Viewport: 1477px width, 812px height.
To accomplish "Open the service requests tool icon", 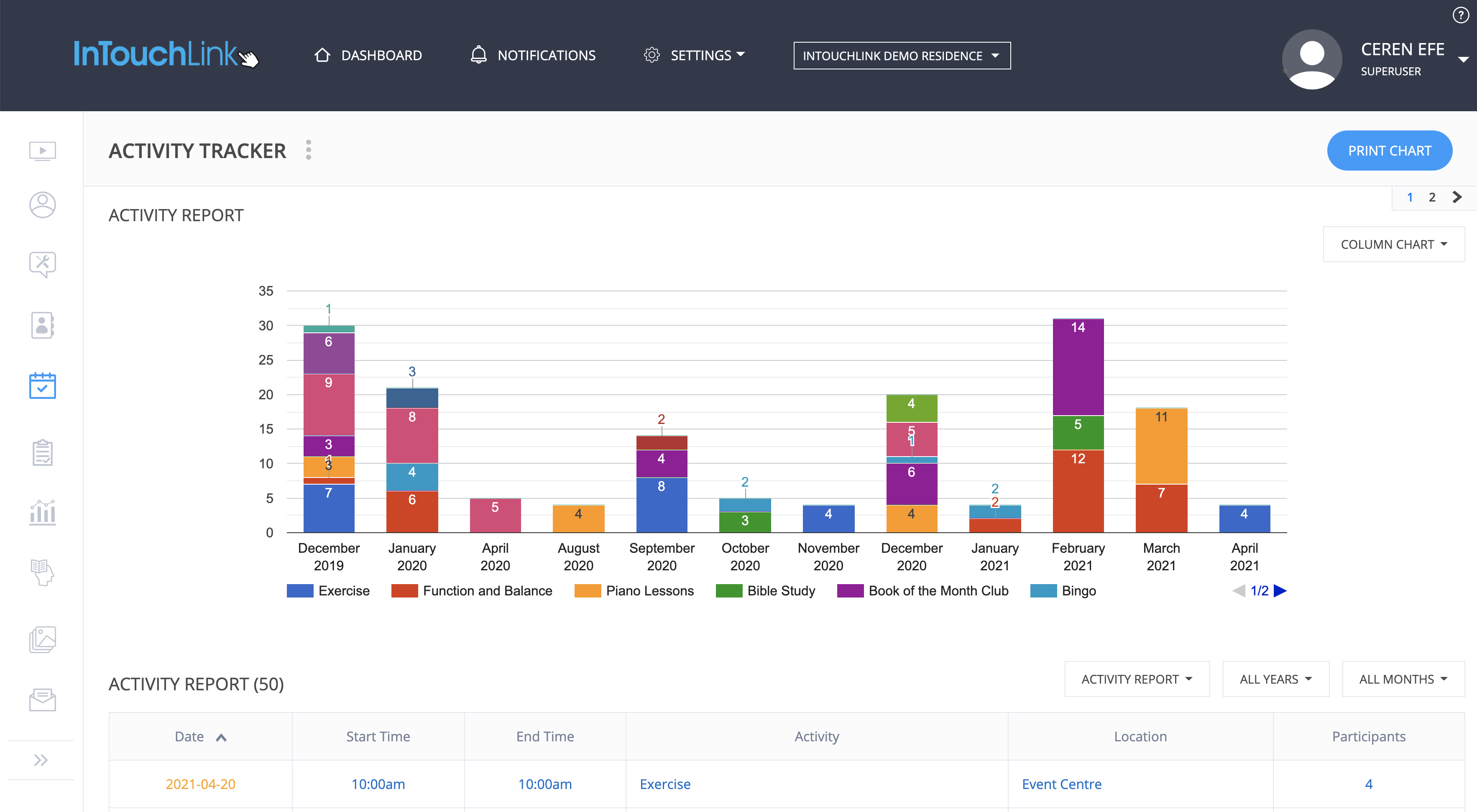I will click(42, 264).
